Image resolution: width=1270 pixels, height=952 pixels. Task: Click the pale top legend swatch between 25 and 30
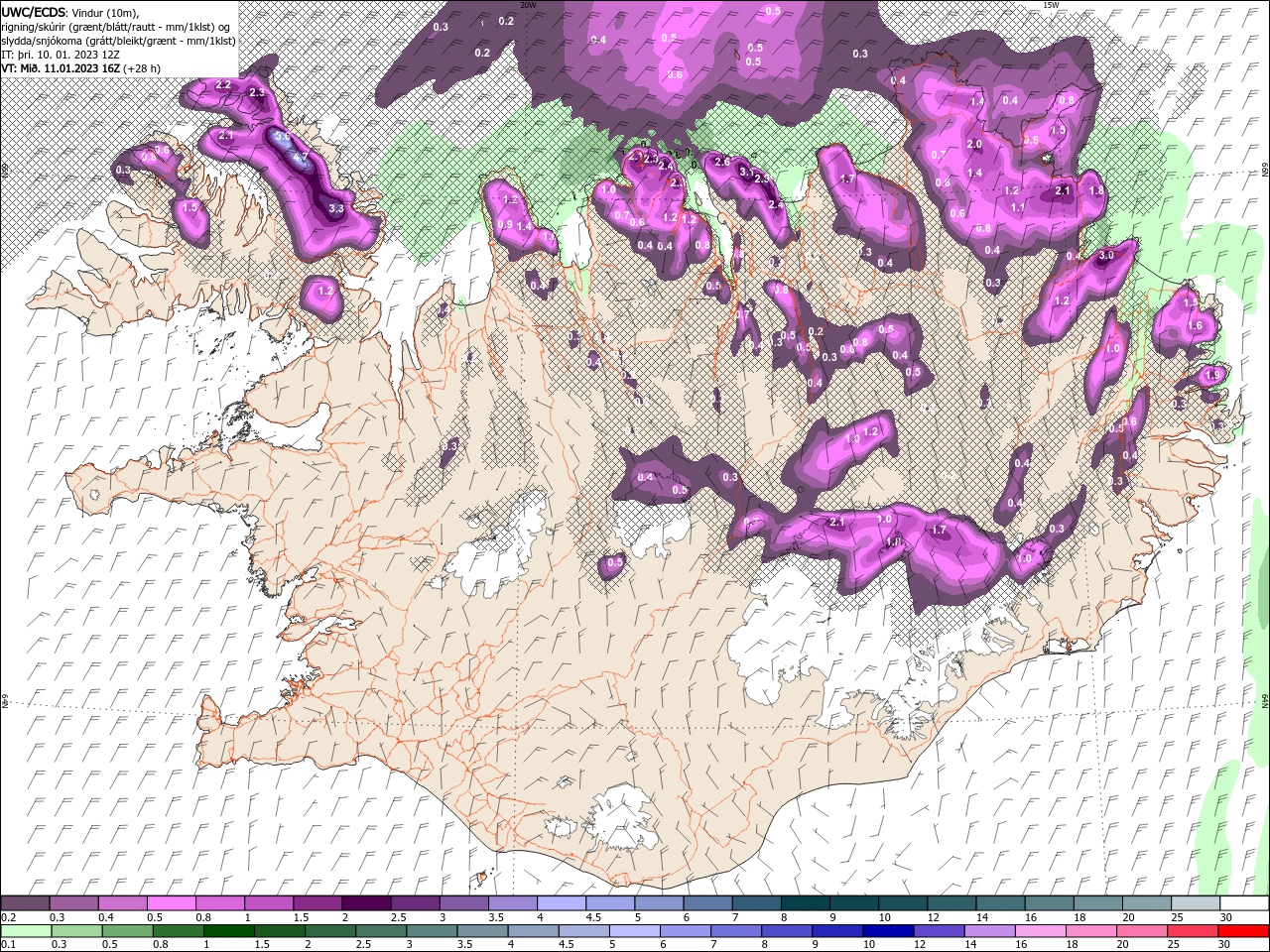[1196, 902]
